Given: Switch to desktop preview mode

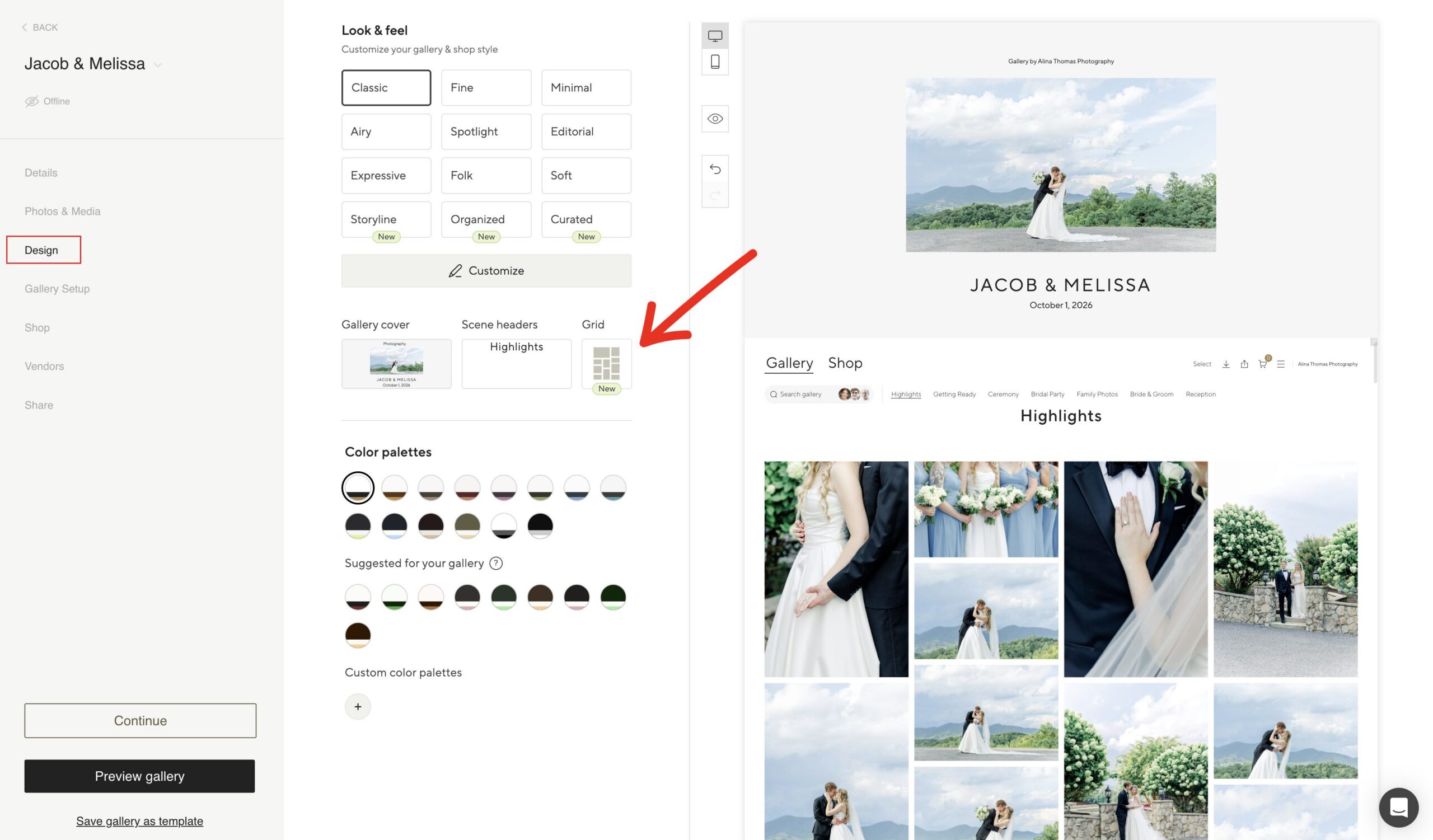Looking at the screenshot, I should (715, 36).
